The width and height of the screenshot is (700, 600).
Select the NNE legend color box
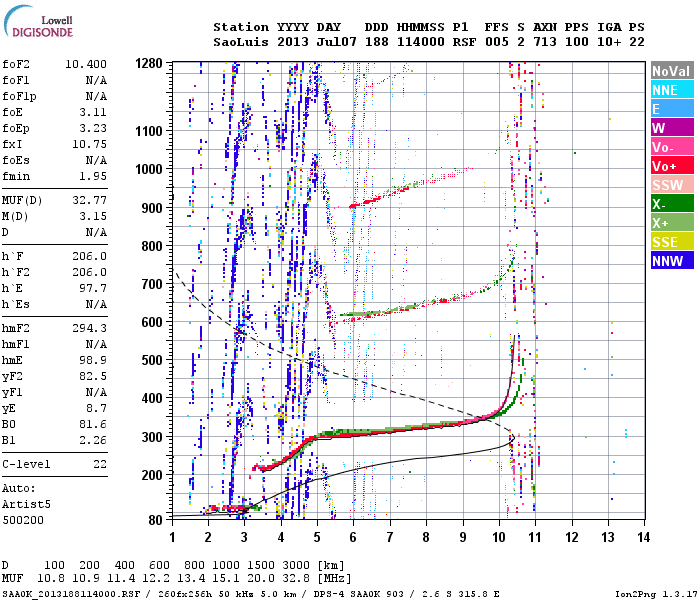point(672,90)
